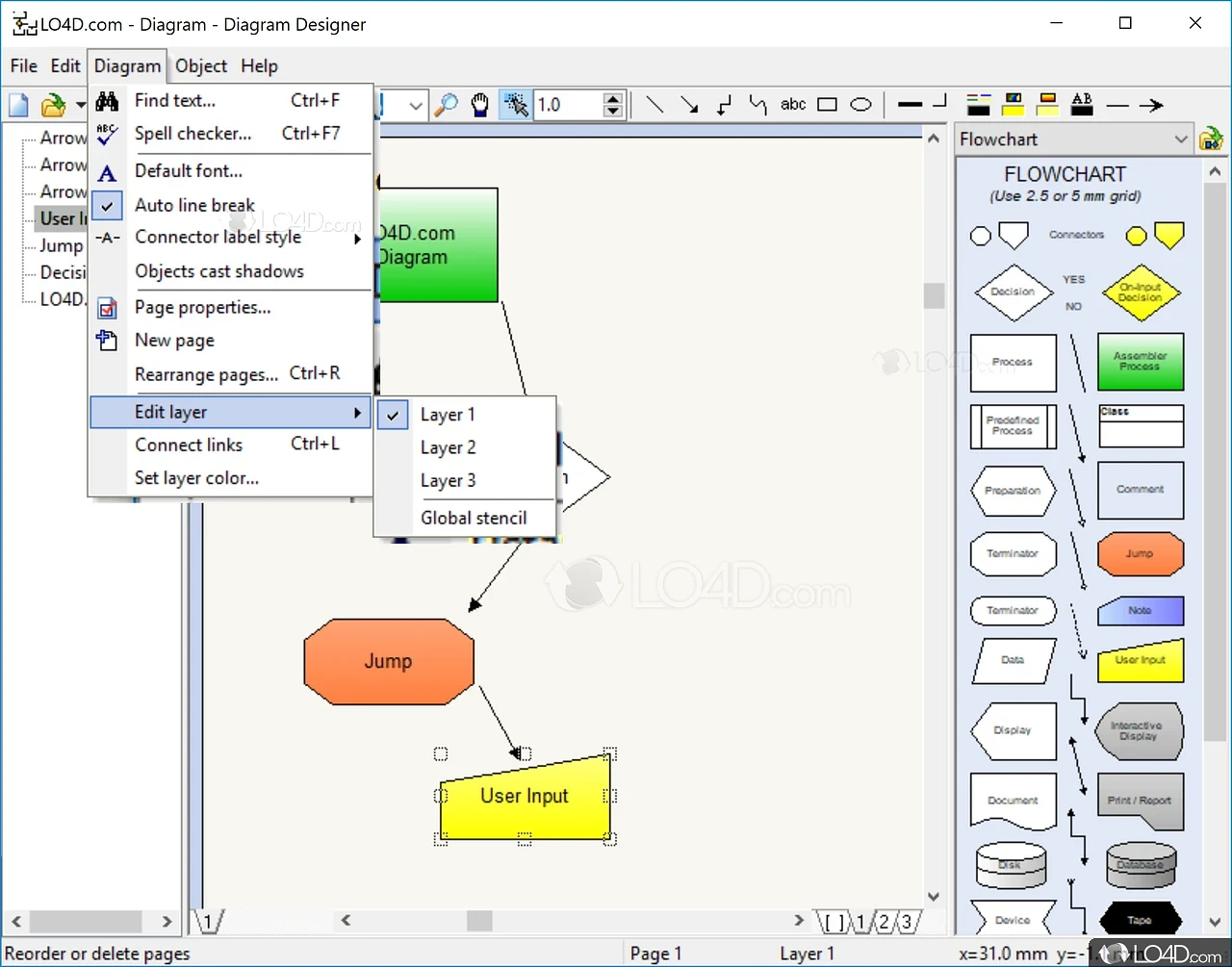Activate the pointer selection tool
1232x967 pixels.
(x=516, y=105)
